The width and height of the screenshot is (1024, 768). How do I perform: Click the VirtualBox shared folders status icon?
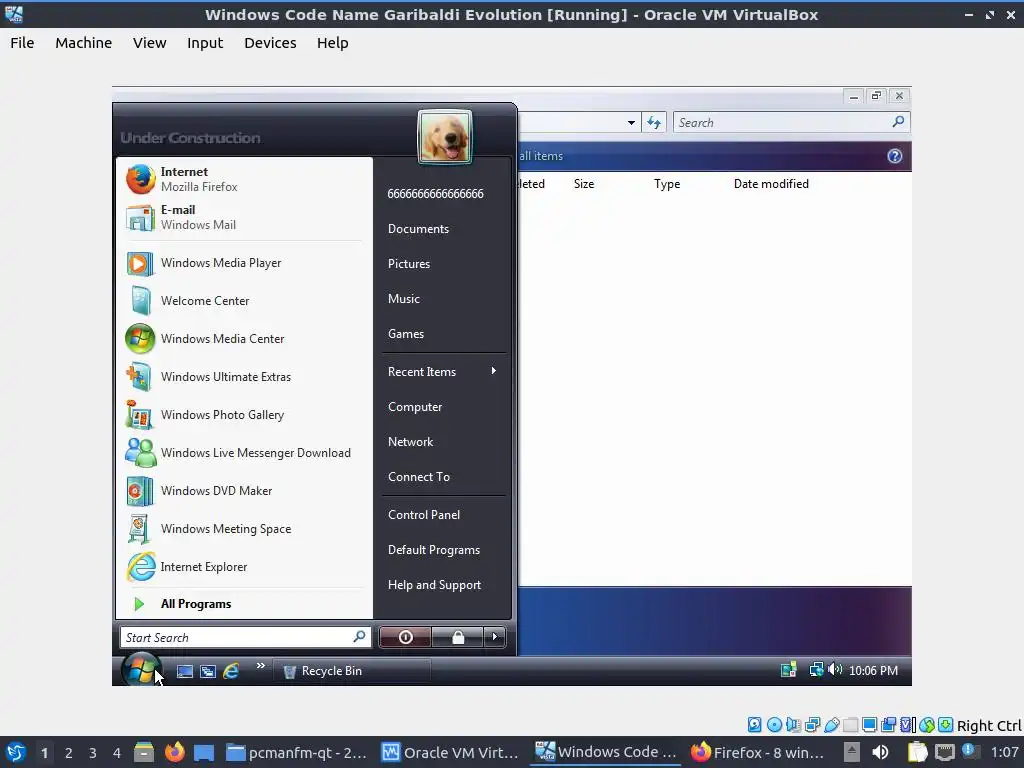pyautogui.click(x=850, y=724)
